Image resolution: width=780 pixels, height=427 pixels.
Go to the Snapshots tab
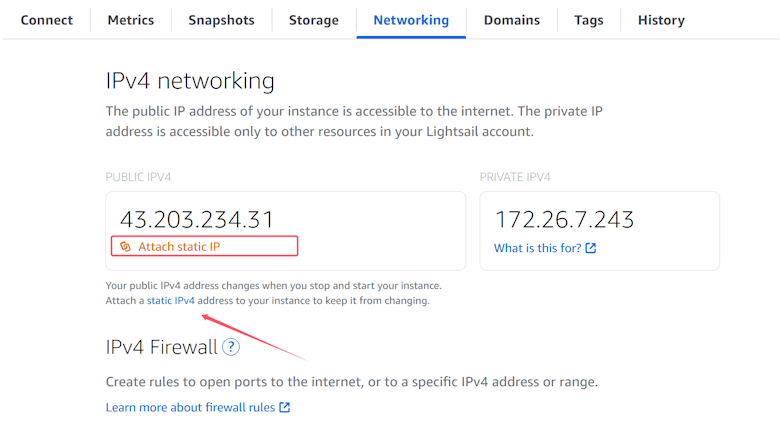[221, 20]
